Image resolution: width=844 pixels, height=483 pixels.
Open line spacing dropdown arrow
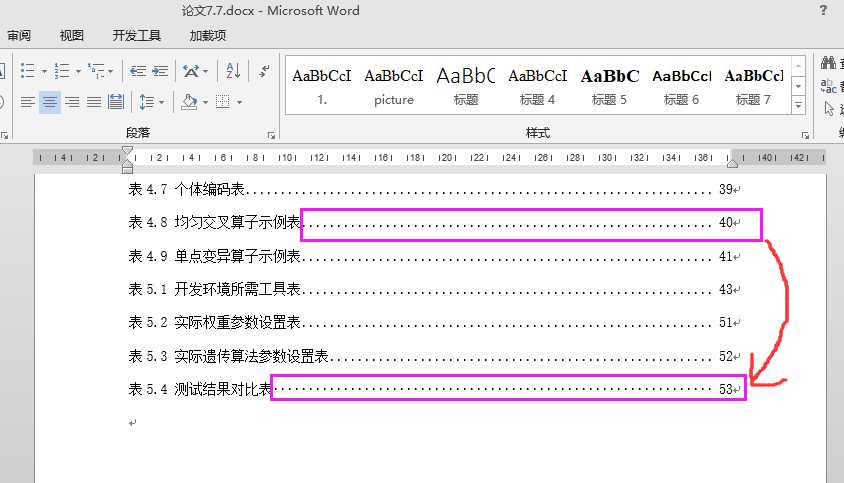coord(161,102)
